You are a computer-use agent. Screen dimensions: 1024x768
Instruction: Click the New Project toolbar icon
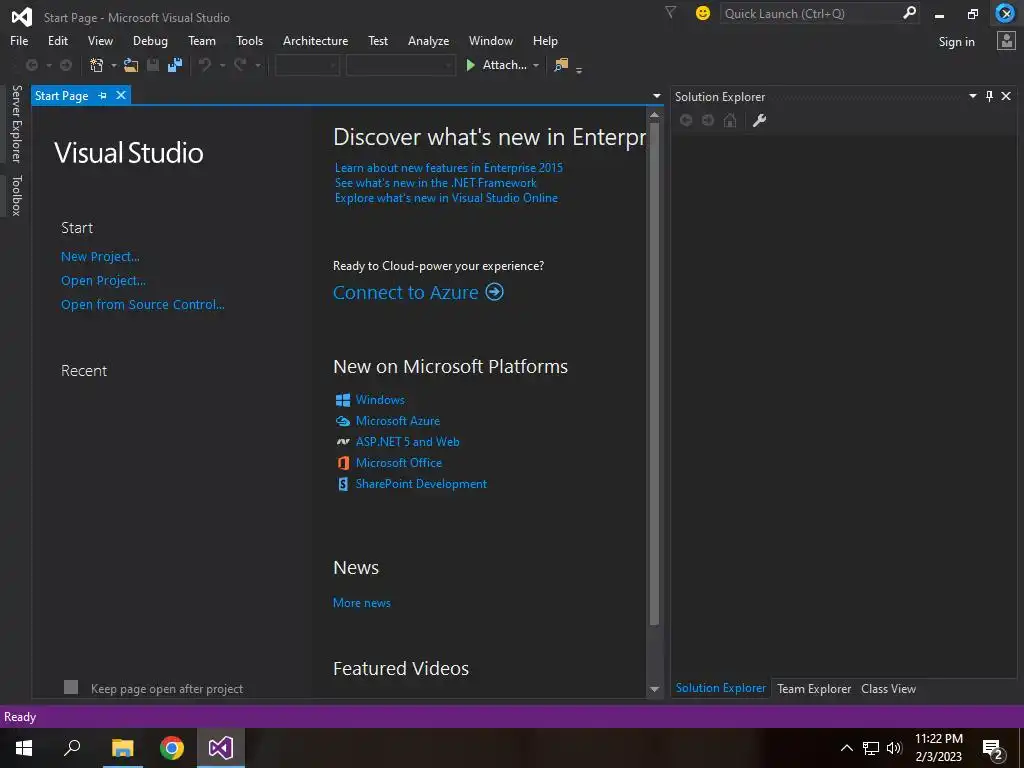[x=97, y=65]
